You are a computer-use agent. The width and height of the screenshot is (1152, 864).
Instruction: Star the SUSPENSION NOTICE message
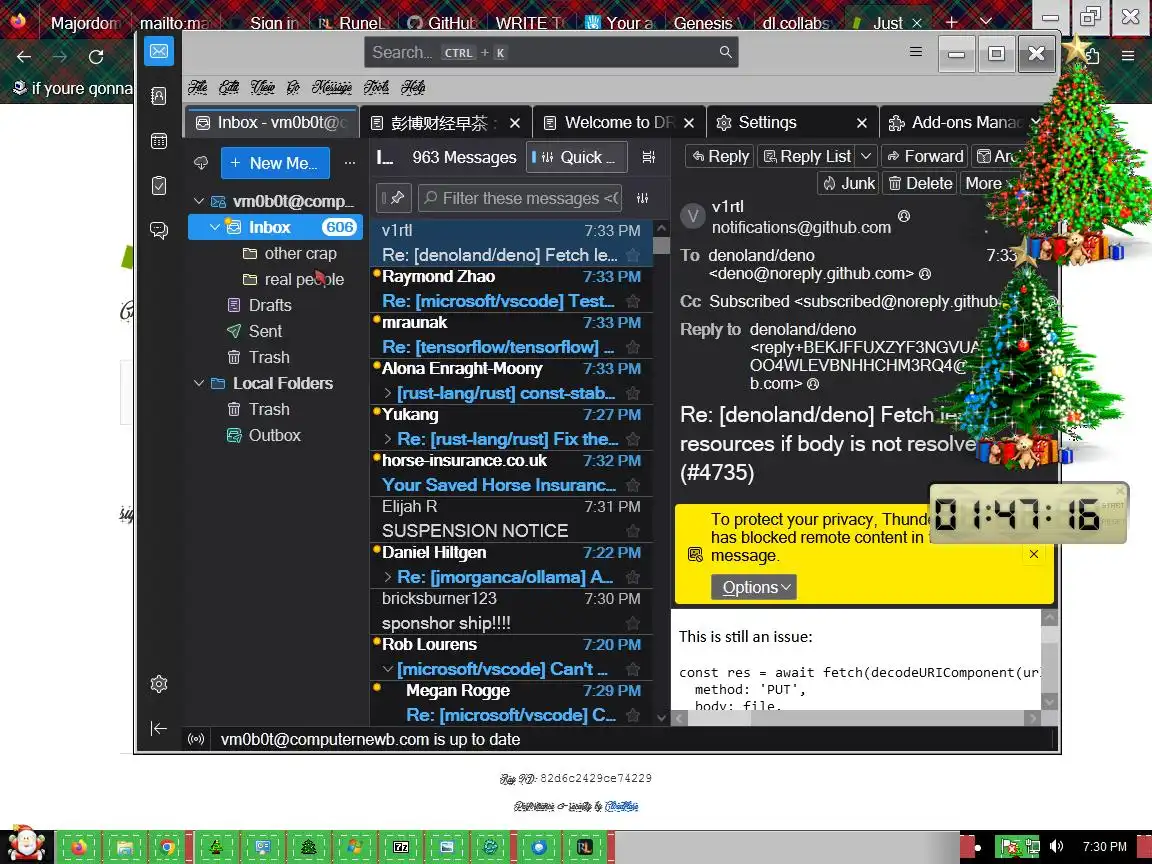coord(633,531)
